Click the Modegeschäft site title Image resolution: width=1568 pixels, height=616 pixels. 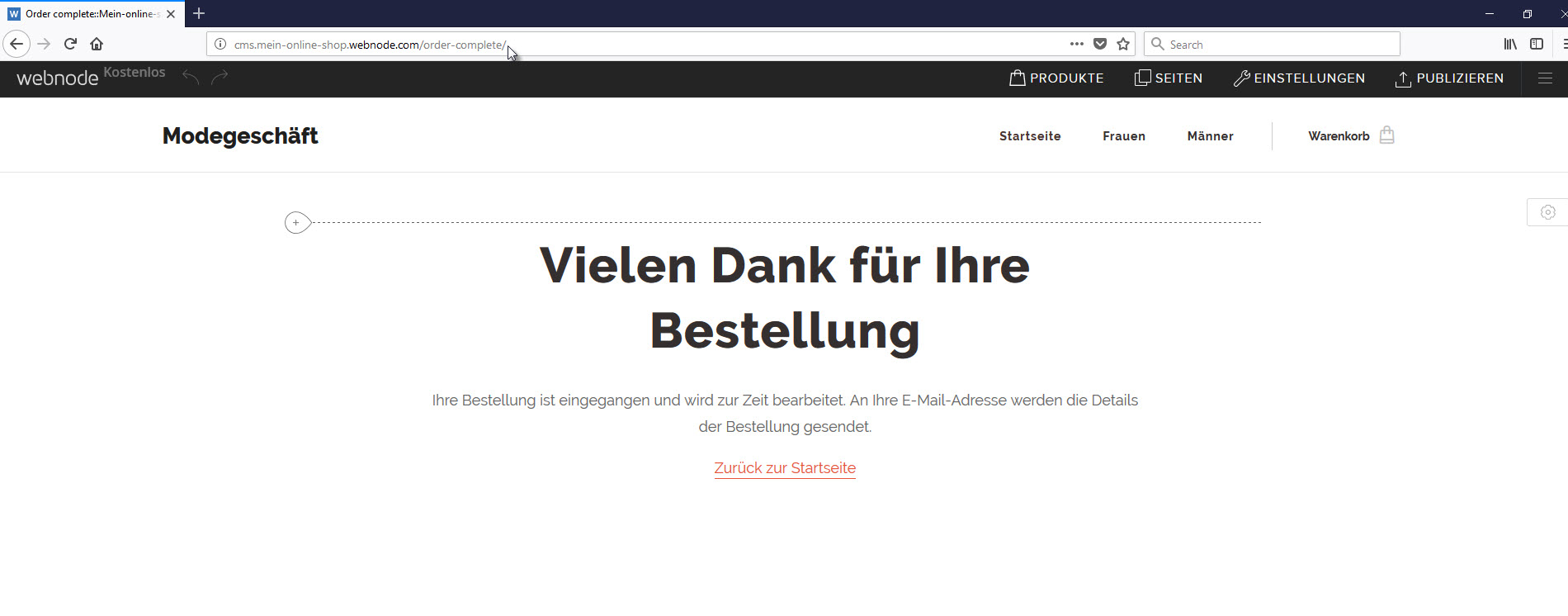point(240,135)
